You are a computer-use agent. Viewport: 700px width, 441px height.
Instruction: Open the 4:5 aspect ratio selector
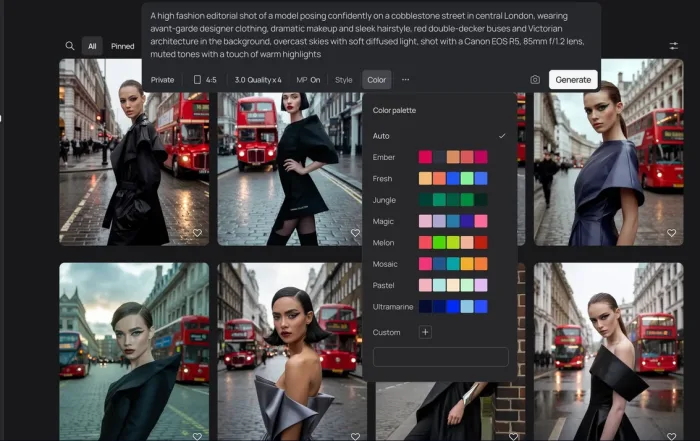point(205,80)
